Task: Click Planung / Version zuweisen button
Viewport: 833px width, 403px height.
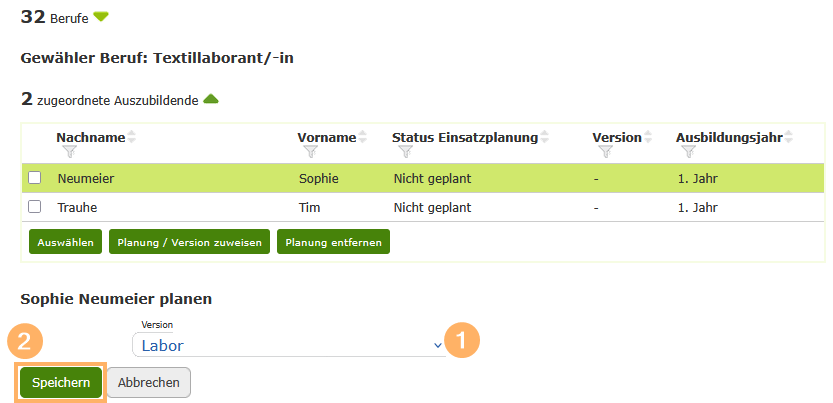Action: 189,242
